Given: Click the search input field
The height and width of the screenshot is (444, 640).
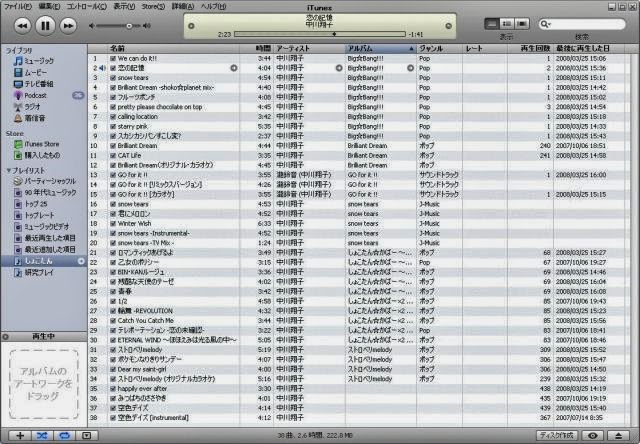Looking at the screenshot, I should click(582, 24).
